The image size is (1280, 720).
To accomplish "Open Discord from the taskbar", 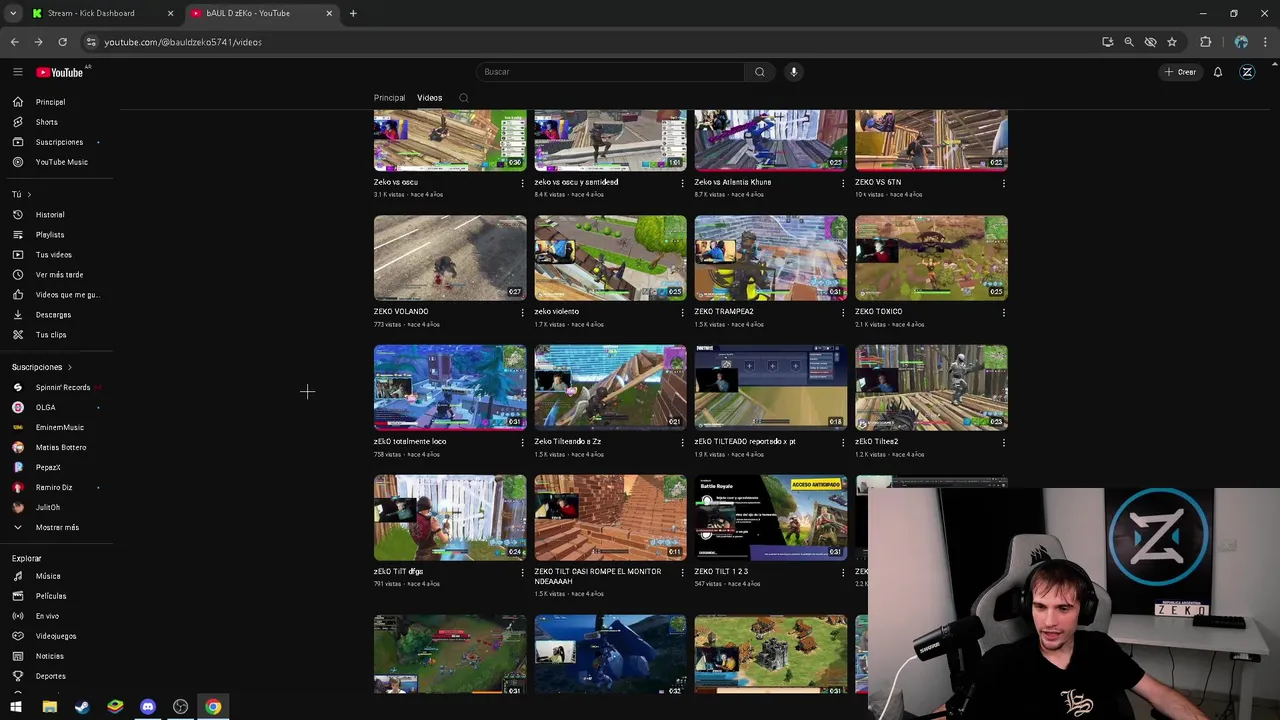I will pos(148,707).
